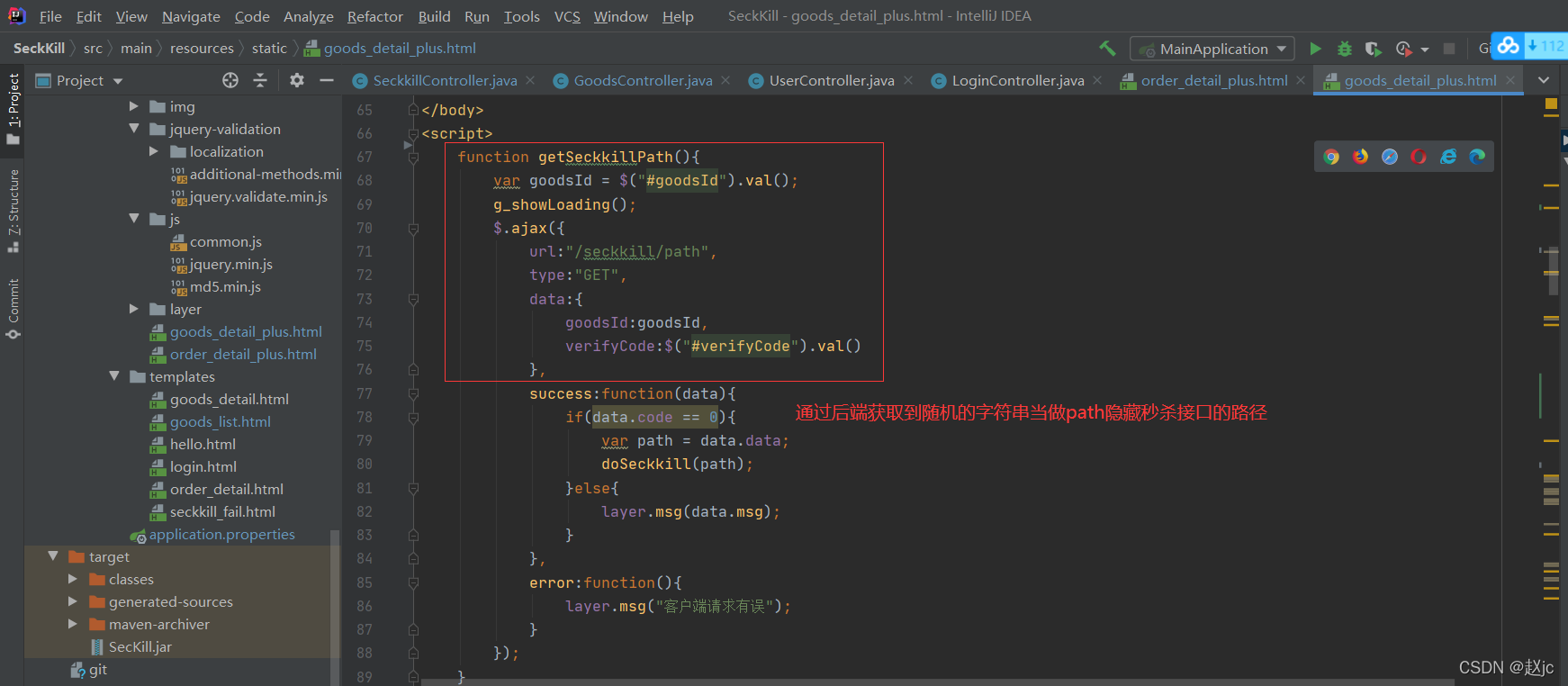The image size is (1568, 686).
Task: Click SecKill breadcrumb in navigation bar
Action: pos(39,48)
